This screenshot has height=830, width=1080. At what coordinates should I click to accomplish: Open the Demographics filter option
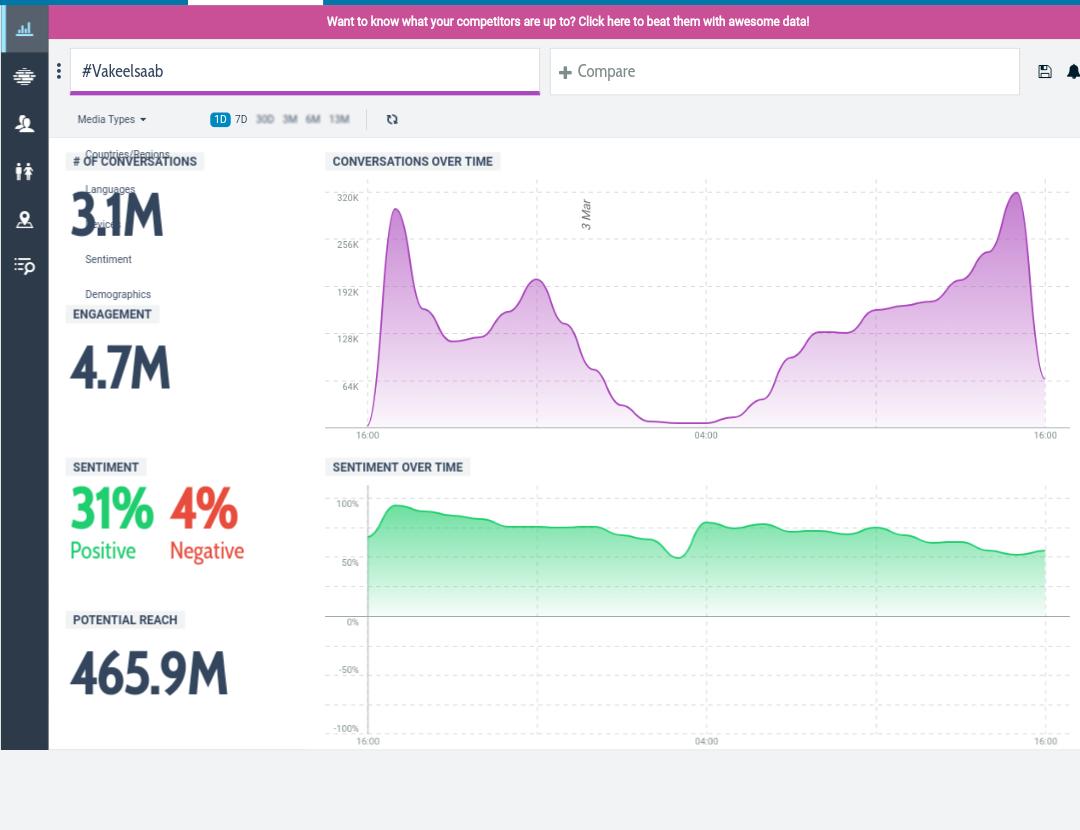tap(118, 294)
